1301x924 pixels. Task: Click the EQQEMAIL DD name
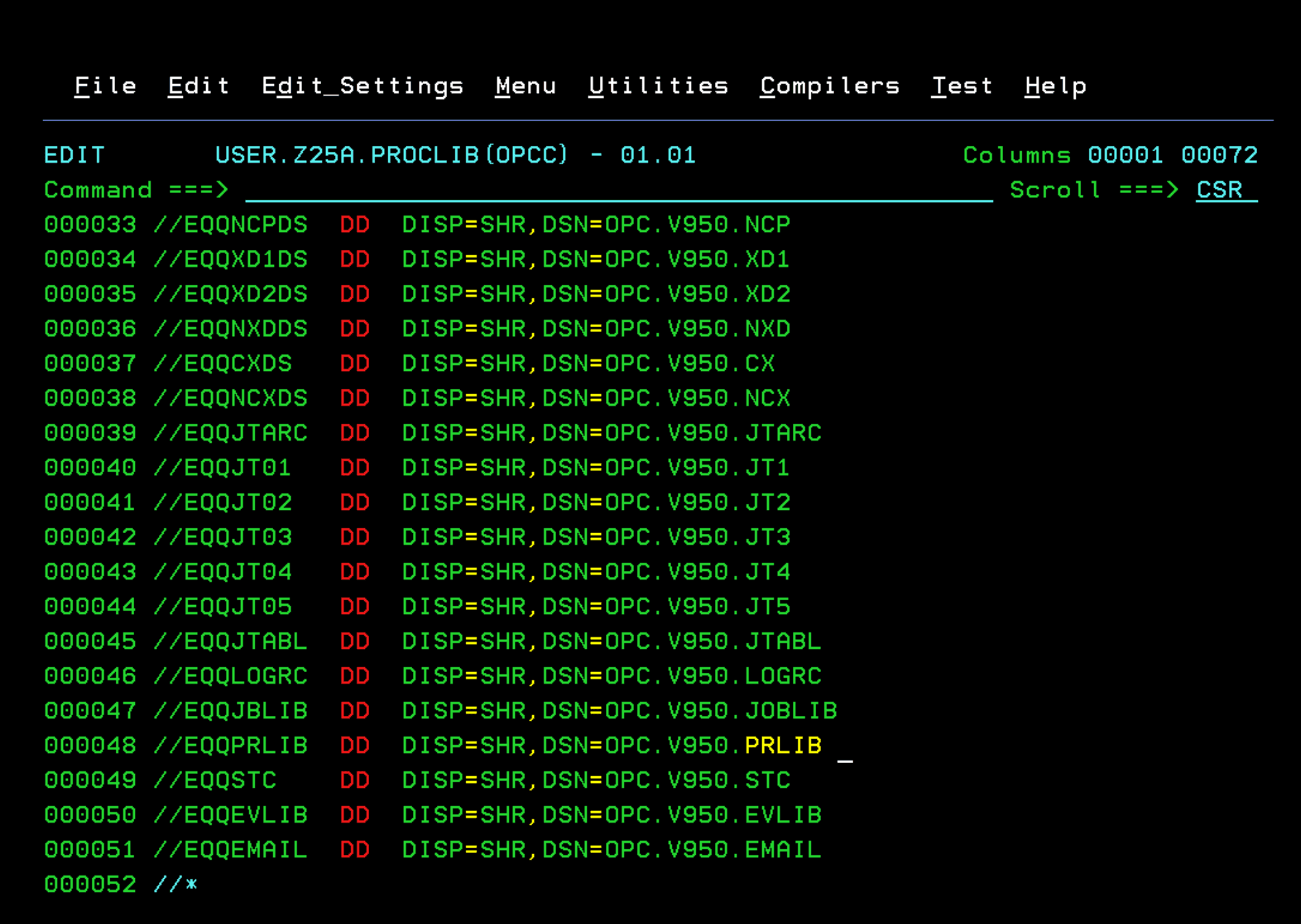coord(245,850)
